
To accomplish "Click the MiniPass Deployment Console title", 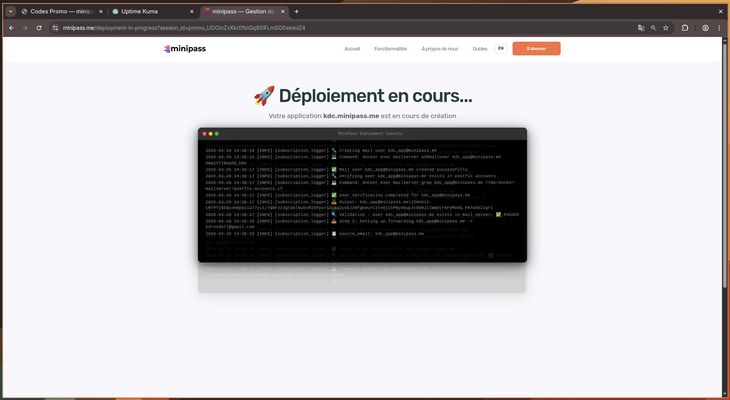I will coord(370,134).
